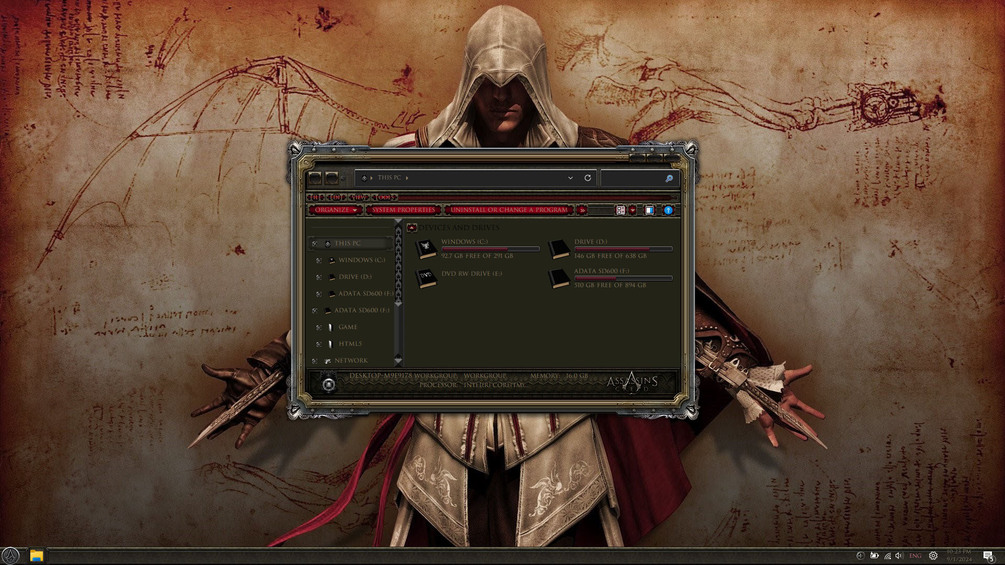Click the Windows (C:) capacity bar
Image resolution: width=1005 pixels, height=565 pixels.
(x=490, y=249)
